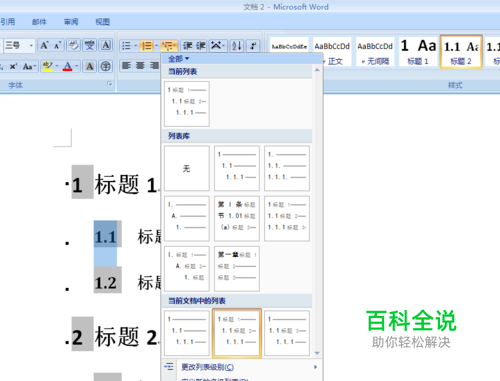
Task: Click the font color red A
Action: click(x=67, y=66)
